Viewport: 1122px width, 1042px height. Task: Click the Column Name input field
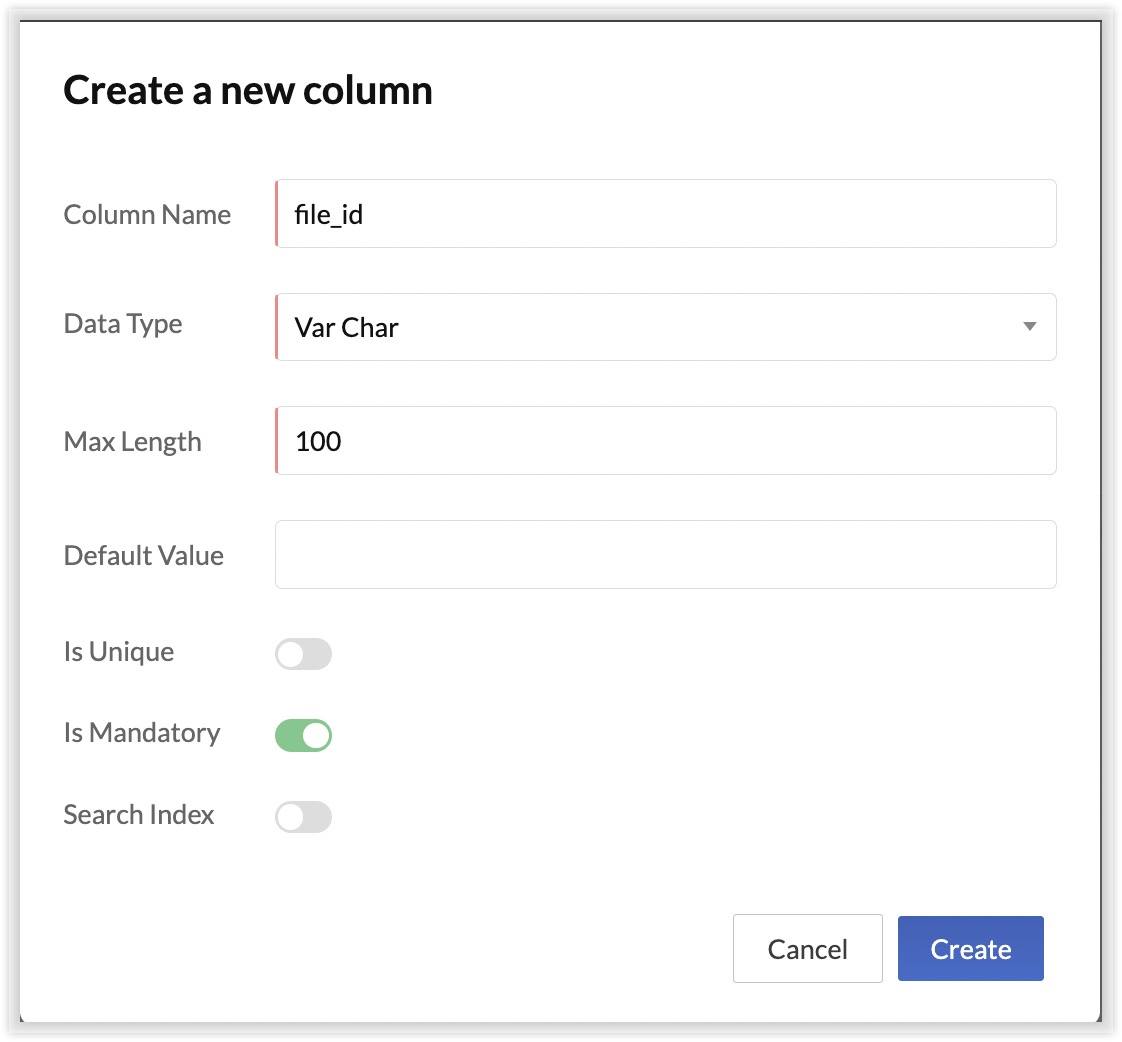pos(665,214)
